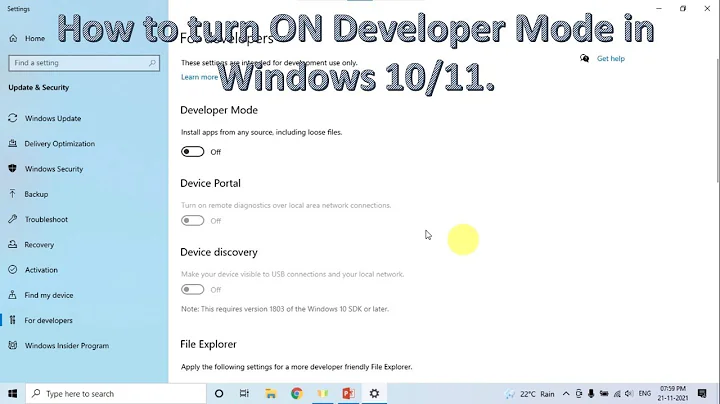Open the volume speaker tray icon

click(x=629, y=394)
